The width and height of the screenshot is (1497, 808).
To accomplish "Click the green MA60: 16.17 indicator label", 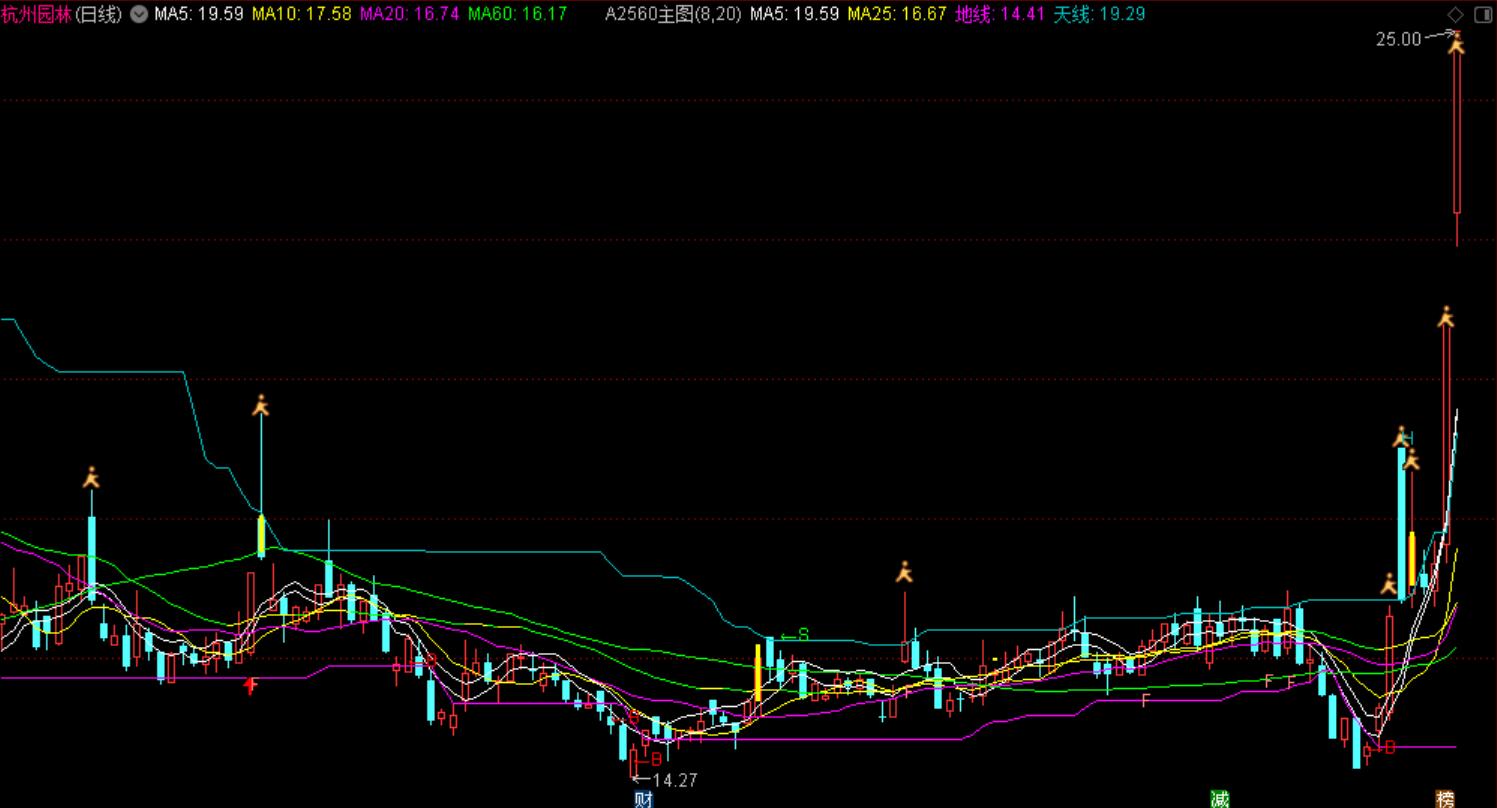I will pyautogui.click(x=517, y=14).
